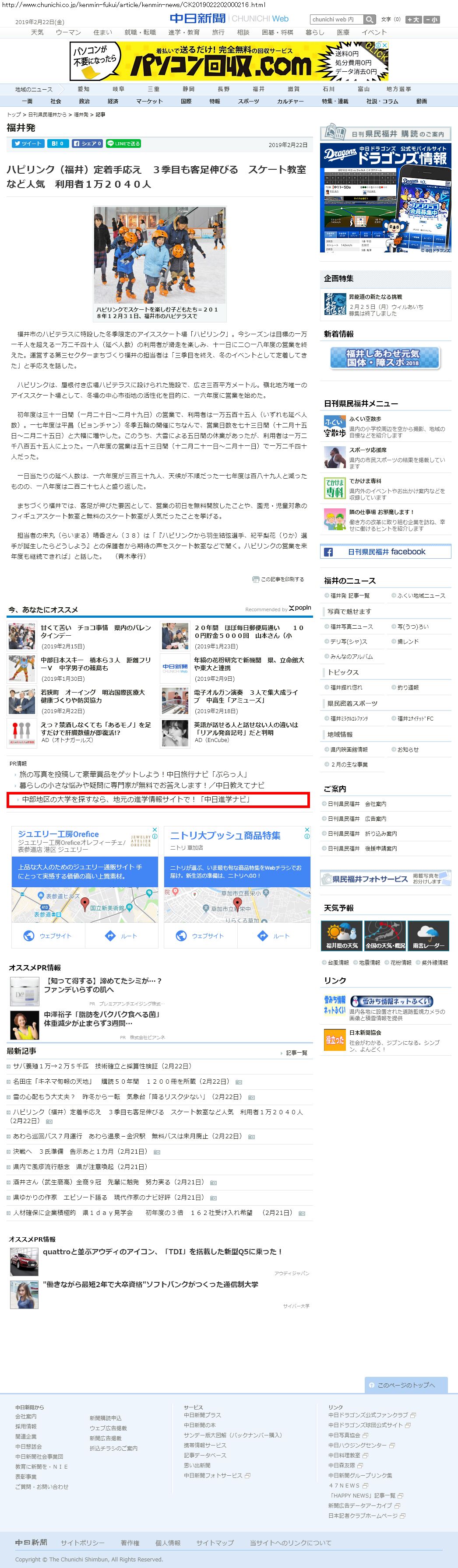Open the 福井発 記事一覧 link
The width and height of the screenshot is (458, 1568).
click(x=349, y=595)
